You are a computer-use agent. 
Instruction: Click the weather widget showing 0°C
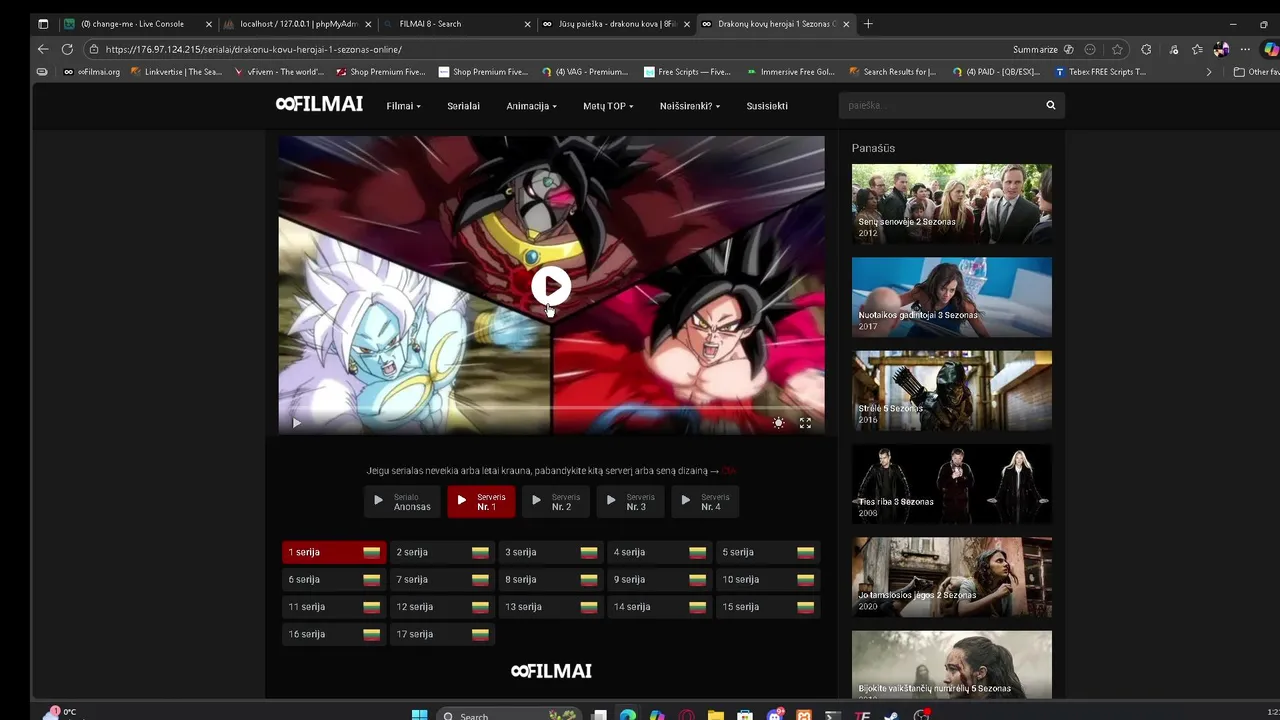point(60,712)
